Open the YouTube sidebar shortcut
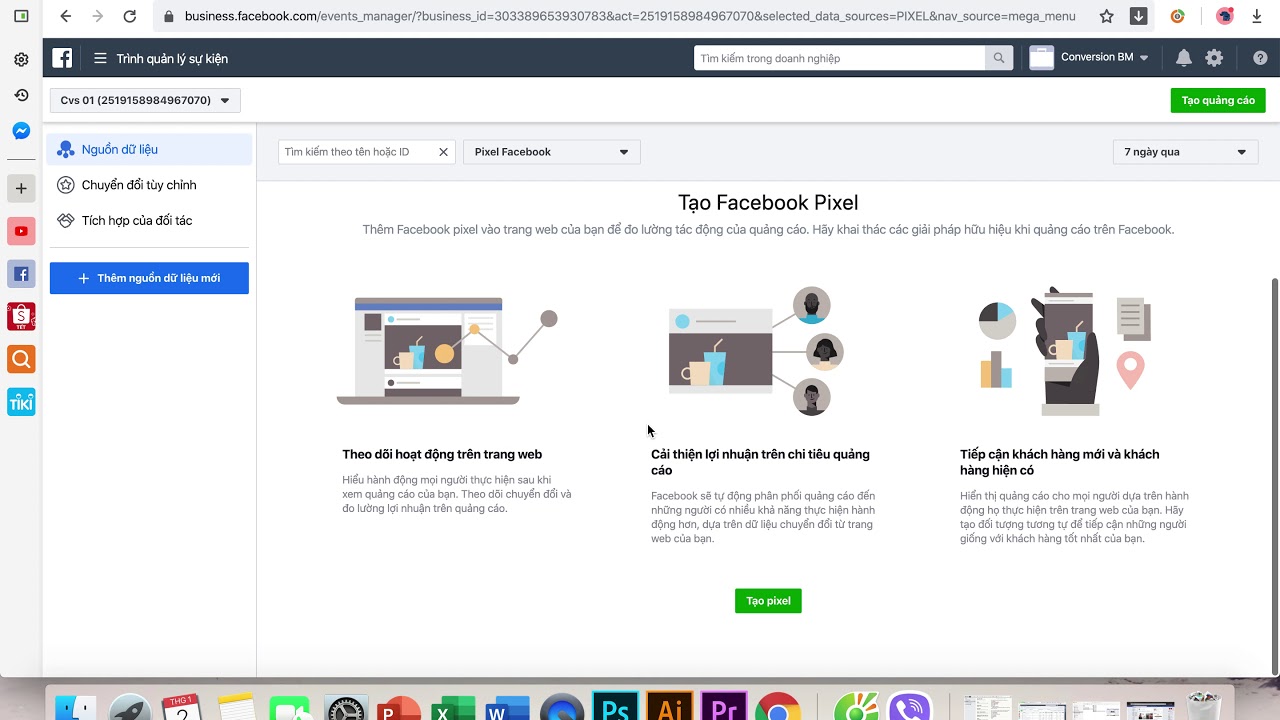The width and height of the screenshot is (1280, 720). pos(21,231)
